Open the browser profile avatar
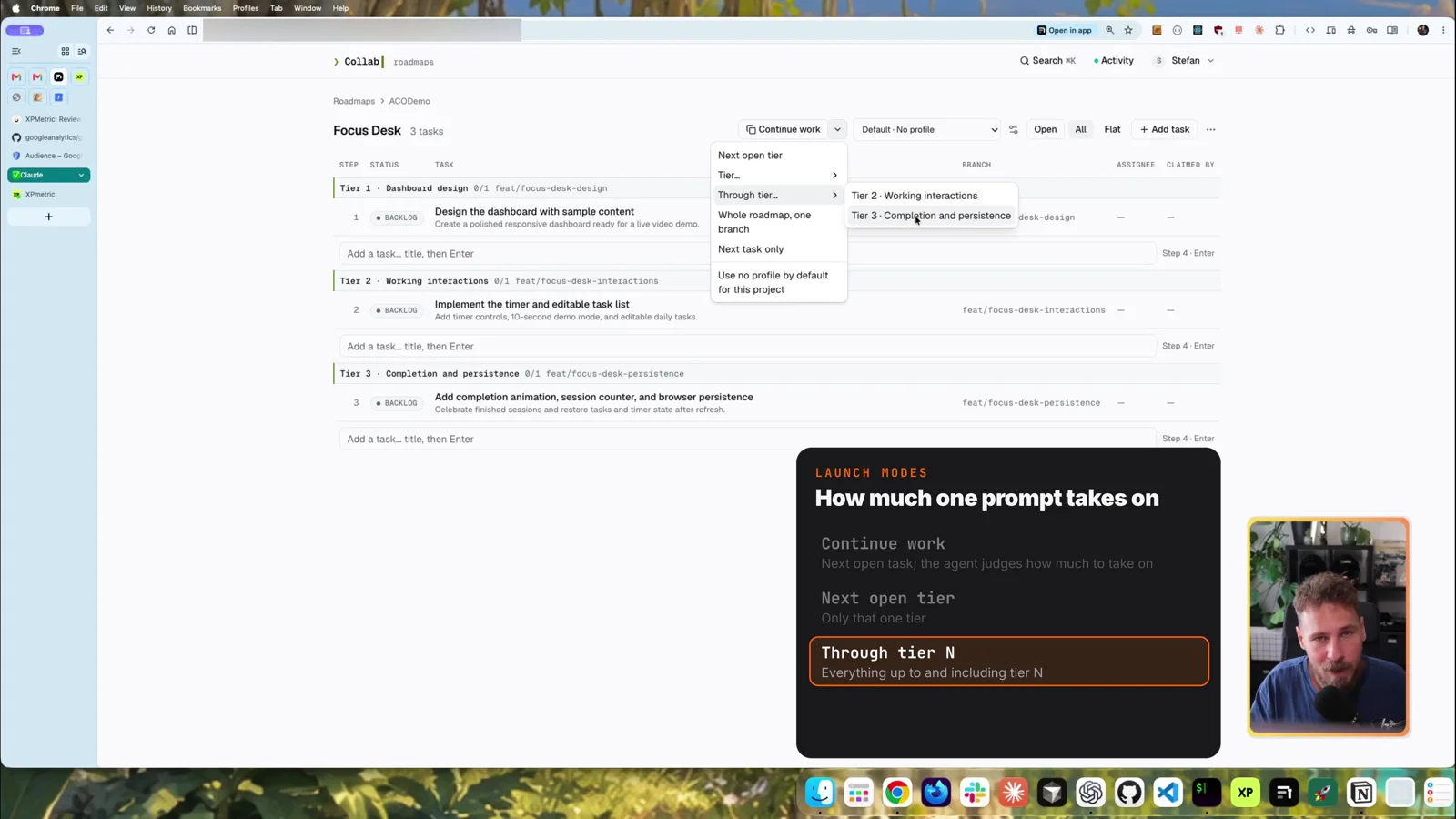The width and height of the screenshot is (1456, 819). [1423, 30]
